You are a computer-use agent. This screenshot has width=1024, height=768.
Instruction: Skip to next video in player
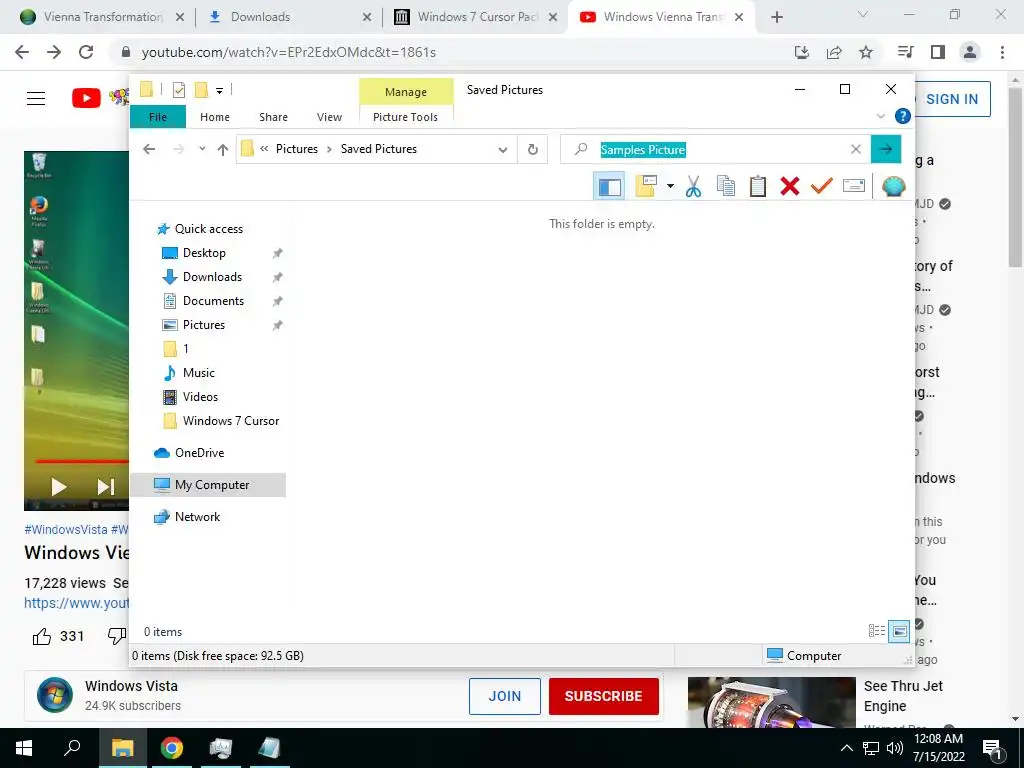click(x=105, y=487)
